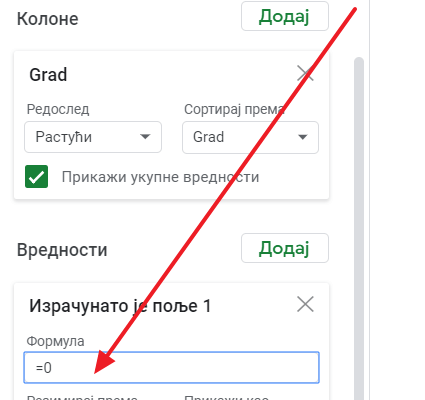Image resolution: width=425 pixels, height=400 pixels.
Task: Uncheck the Прикажи укупне вредности checkbox
Action: click(x=36, y=177)
